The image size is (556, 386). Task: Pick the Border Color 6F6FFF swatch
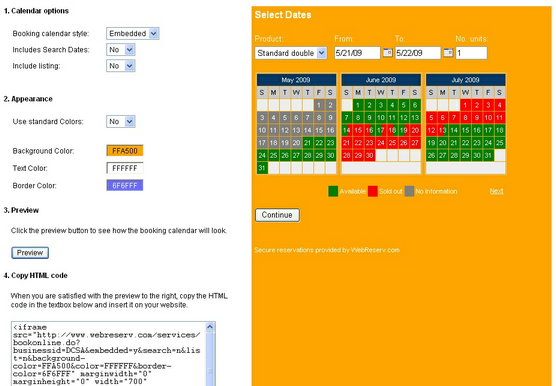coord(125,185)
